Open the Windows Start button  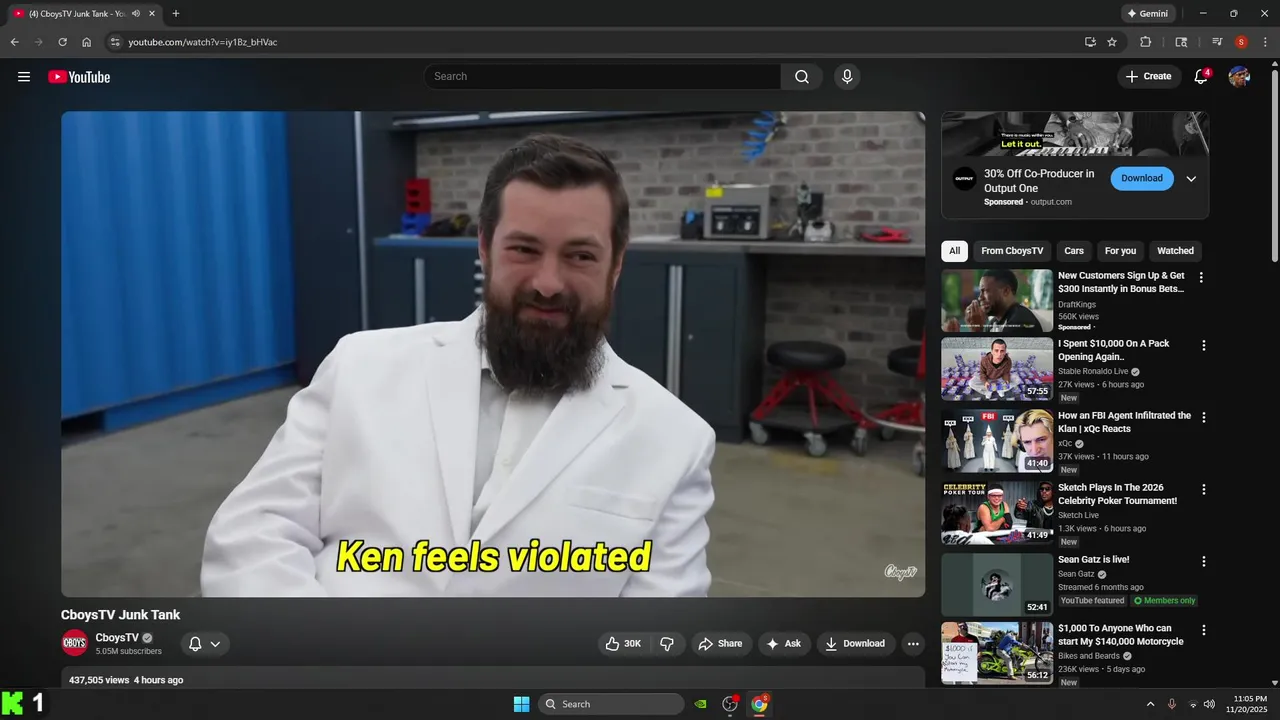click(x=521, y=704)
